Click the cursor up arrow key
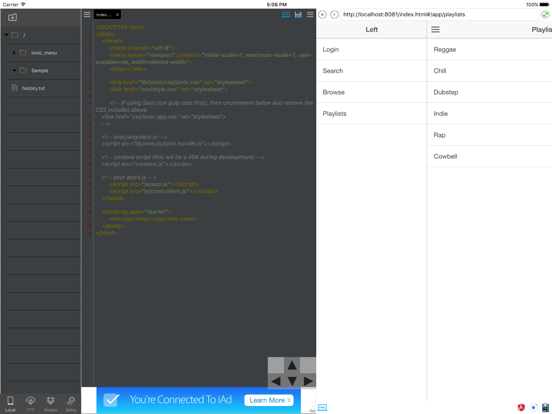Screen dimensions: 552x414 click(292, 365)
